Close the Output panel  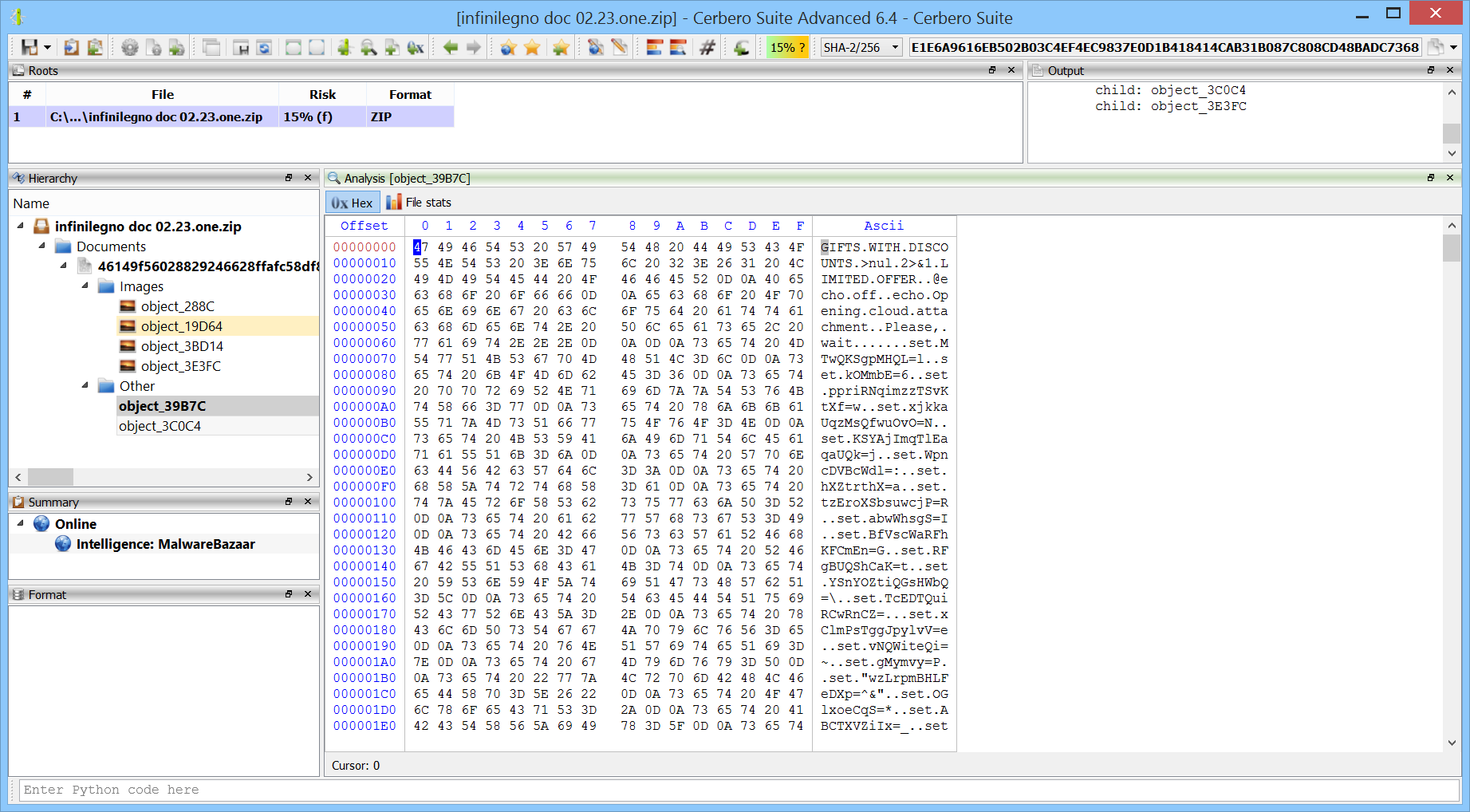[1450, 70]
